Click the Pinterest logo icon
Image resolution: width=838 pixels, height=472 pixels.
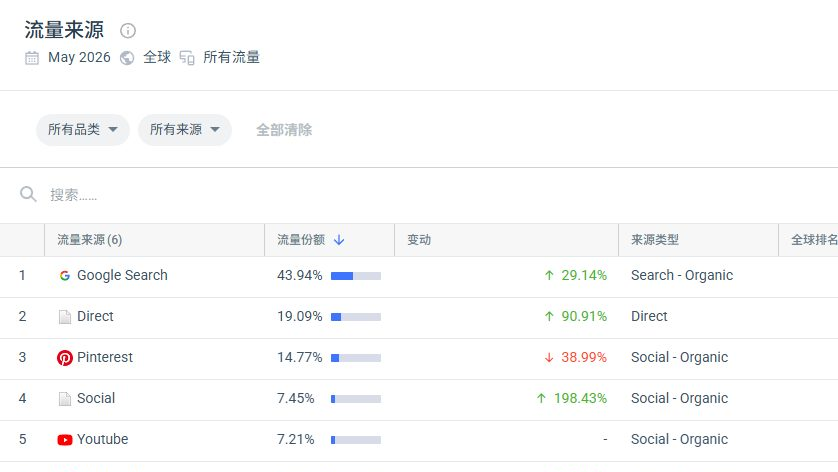(x=65, y=358)
